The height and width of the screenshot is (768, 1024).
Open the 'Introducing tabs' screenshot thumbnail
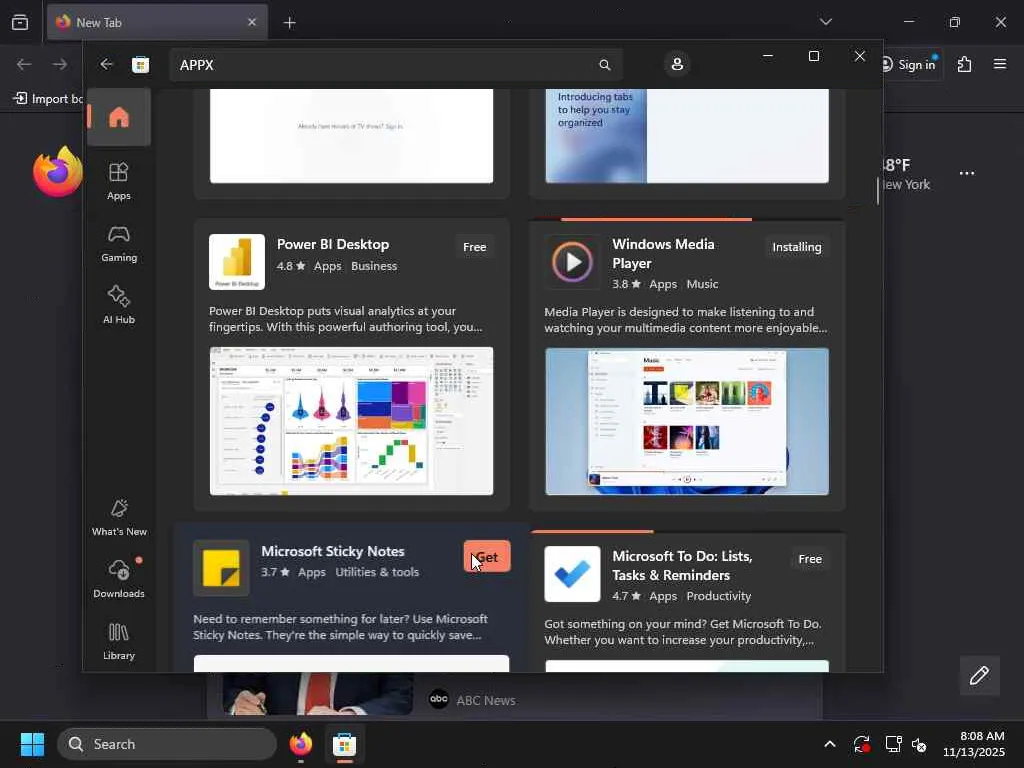(687, 136)
